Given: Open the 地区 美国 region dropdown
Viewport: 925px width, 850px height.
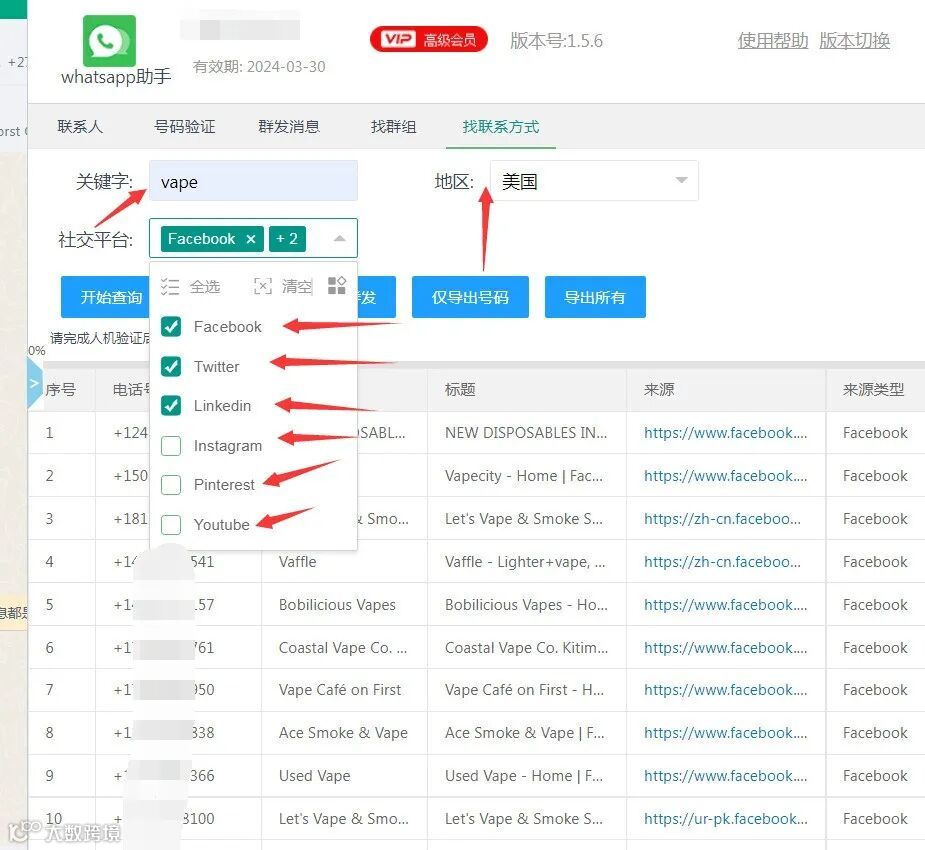Looking at the screenshot, I should (594, 180).
